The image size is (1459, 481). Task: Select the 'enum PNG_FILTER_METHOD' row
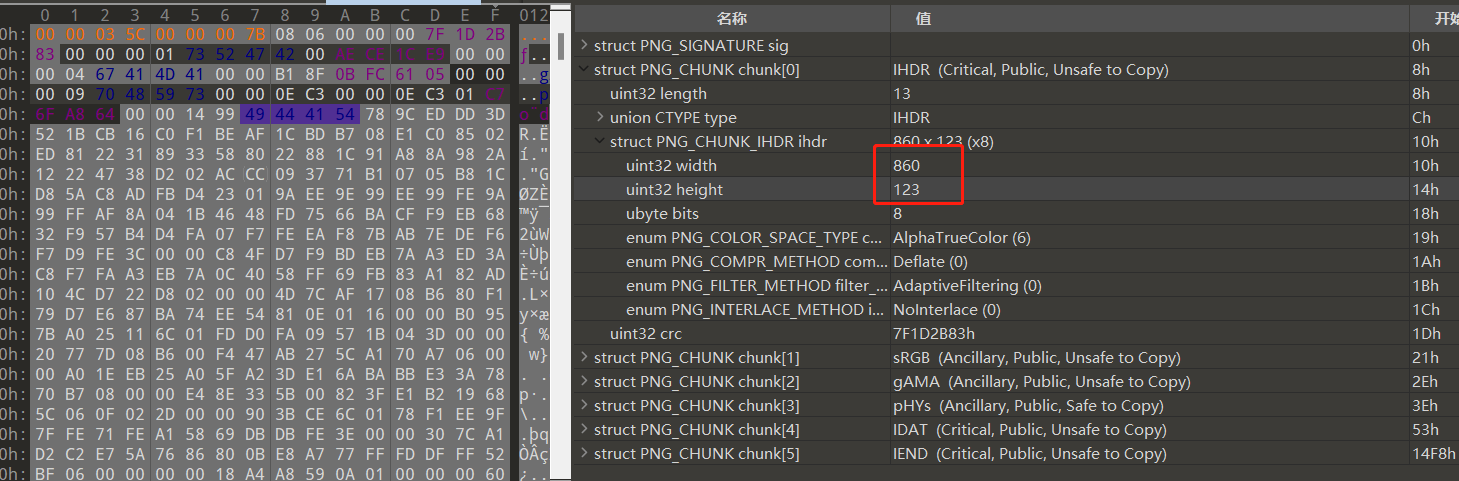[x=1016, y=285]
